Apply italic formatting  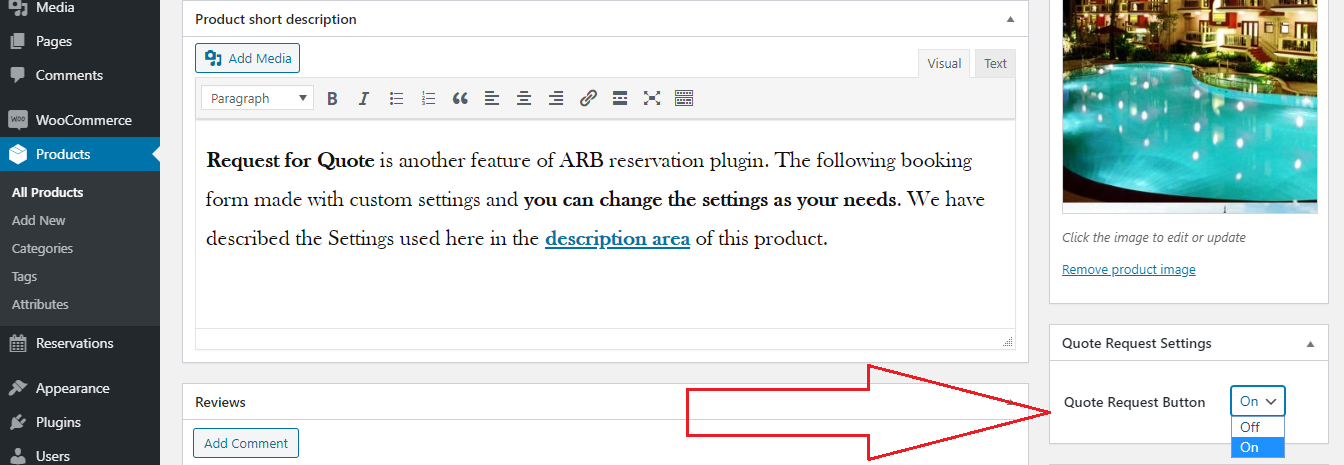[x=364, y=98]
